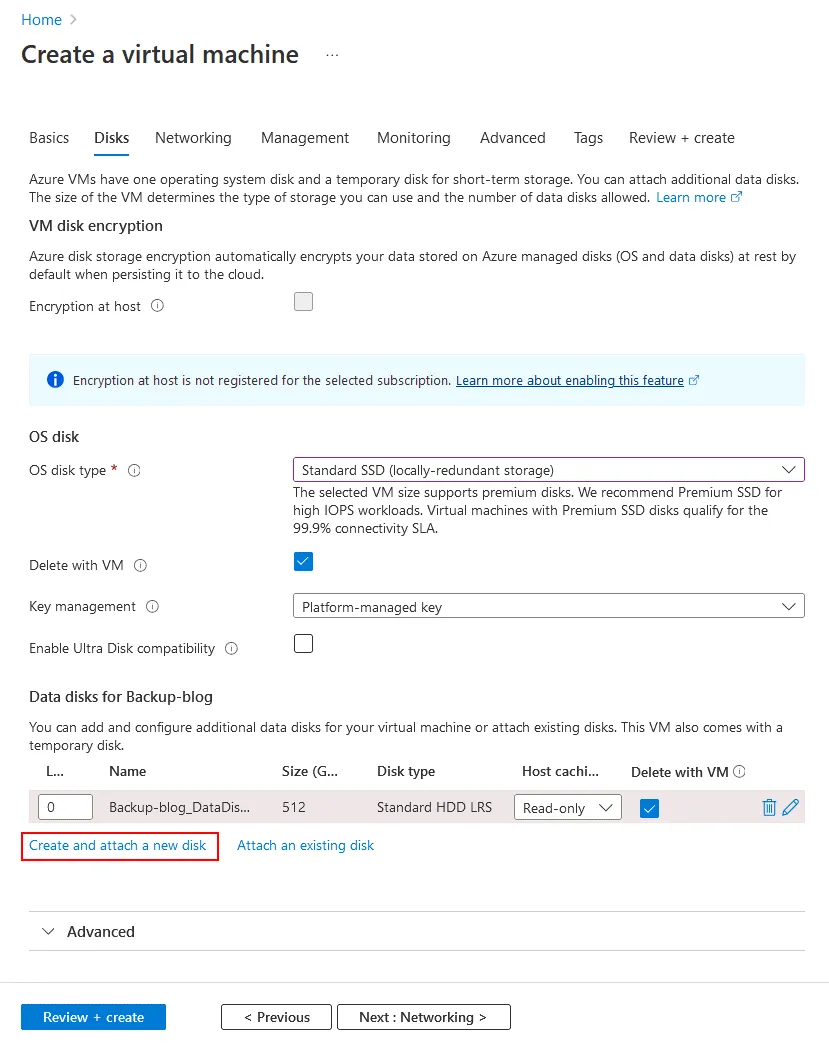Uncheck Delete with VM for the OS disk
Viewport: 829px width, 1056px height.
(303, 561)
